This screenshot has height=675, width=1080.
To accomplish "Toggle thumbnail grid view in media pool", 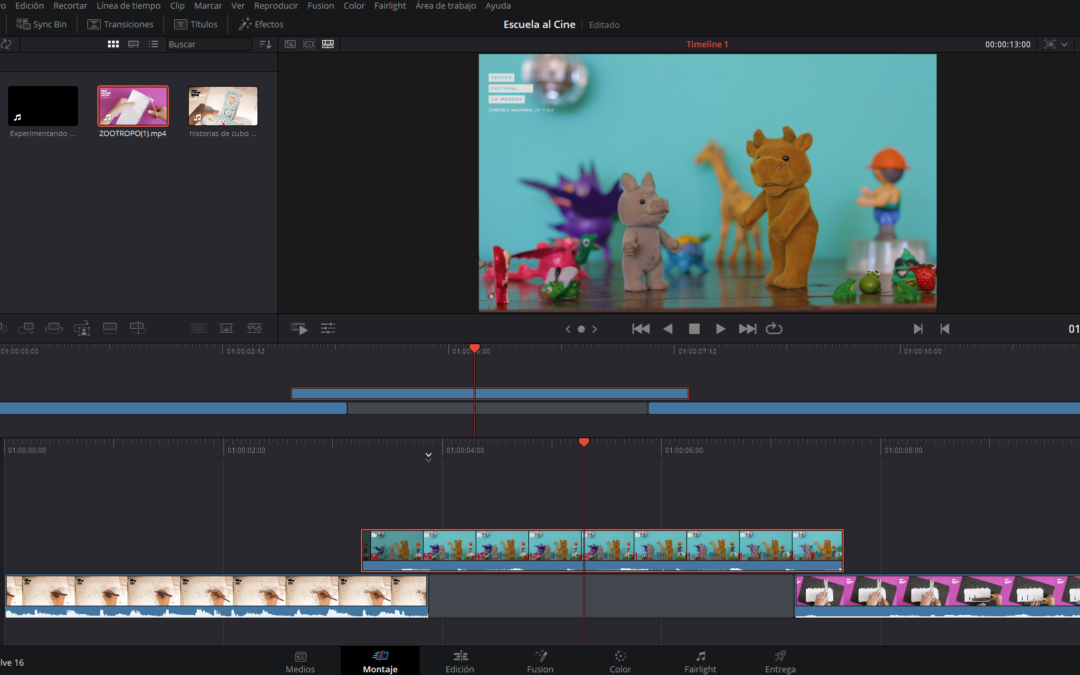I will (114, 44).
